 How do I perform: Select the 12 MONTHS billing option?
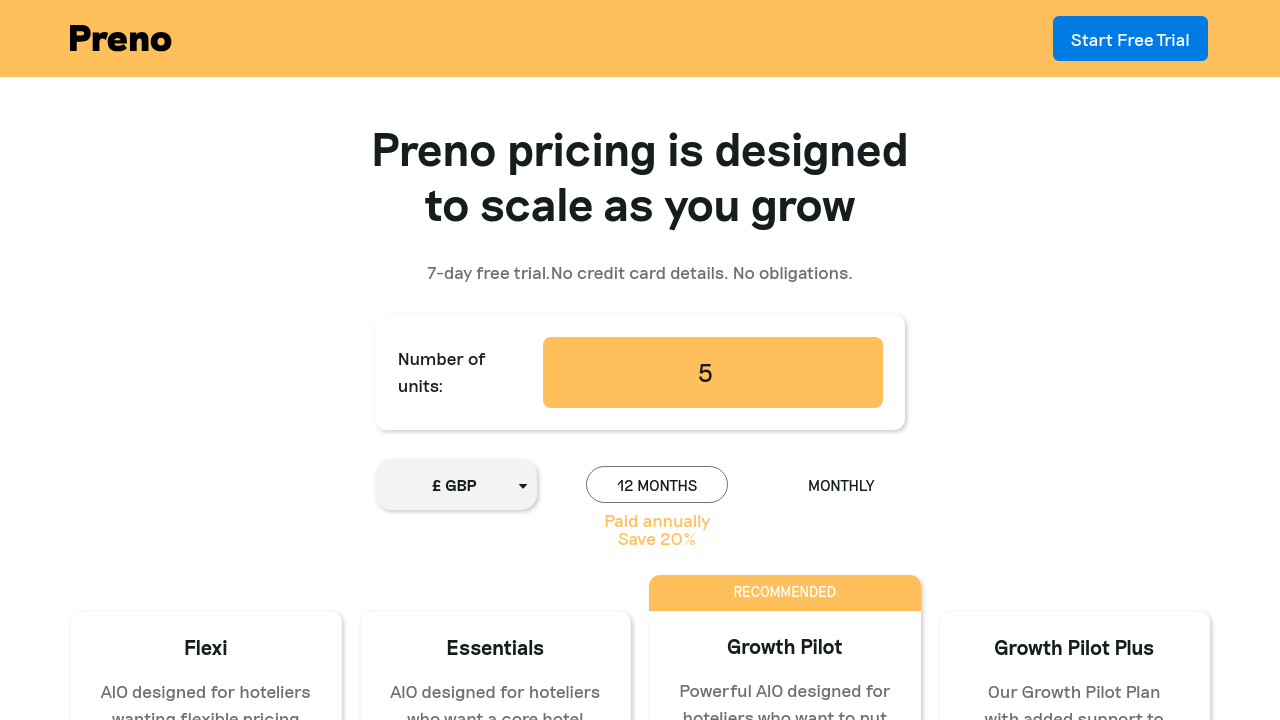[x=656, y=485]
